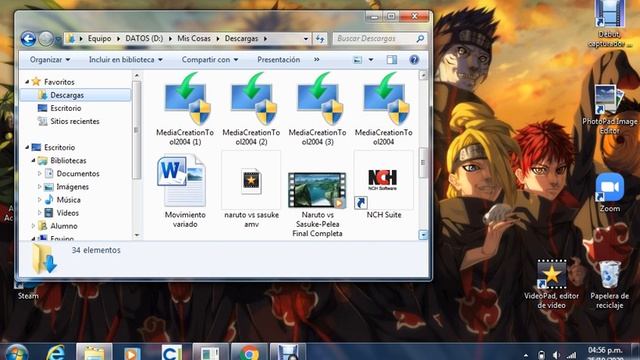Click the Explorer forward arrow button
640x360 pixels.
point(46,39)
